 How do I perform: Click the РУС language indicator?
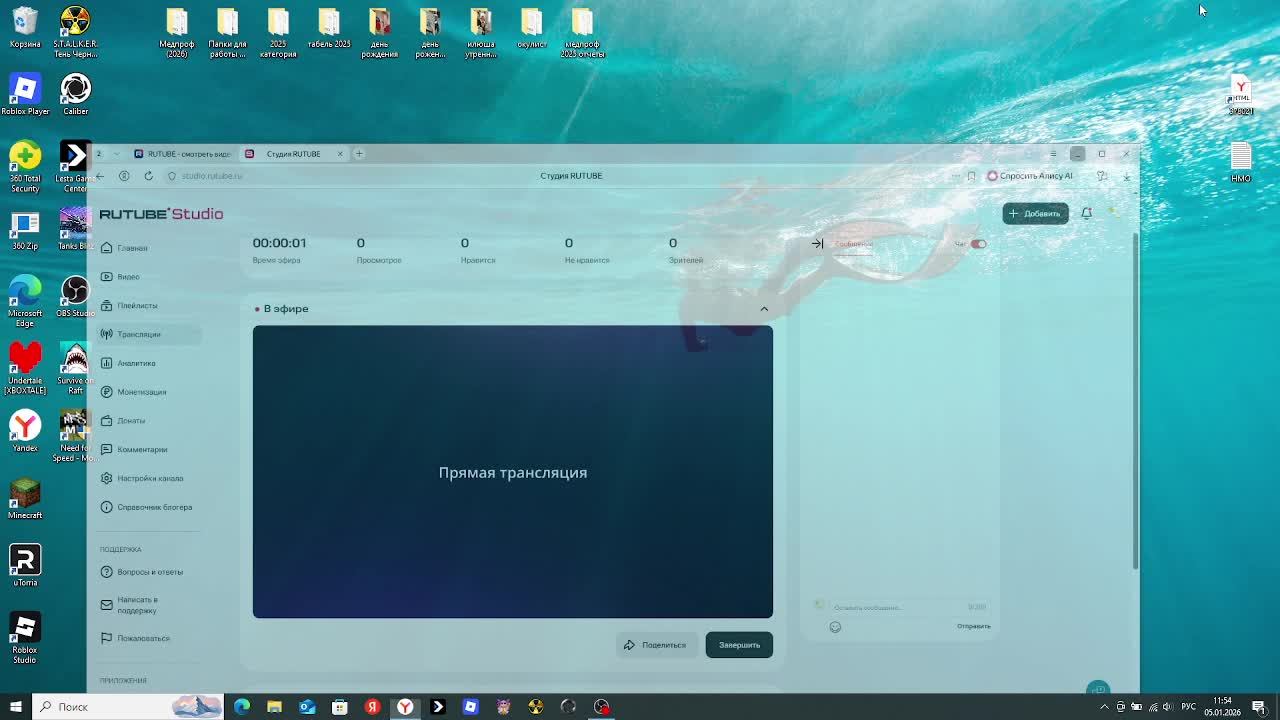point(1188,707)
